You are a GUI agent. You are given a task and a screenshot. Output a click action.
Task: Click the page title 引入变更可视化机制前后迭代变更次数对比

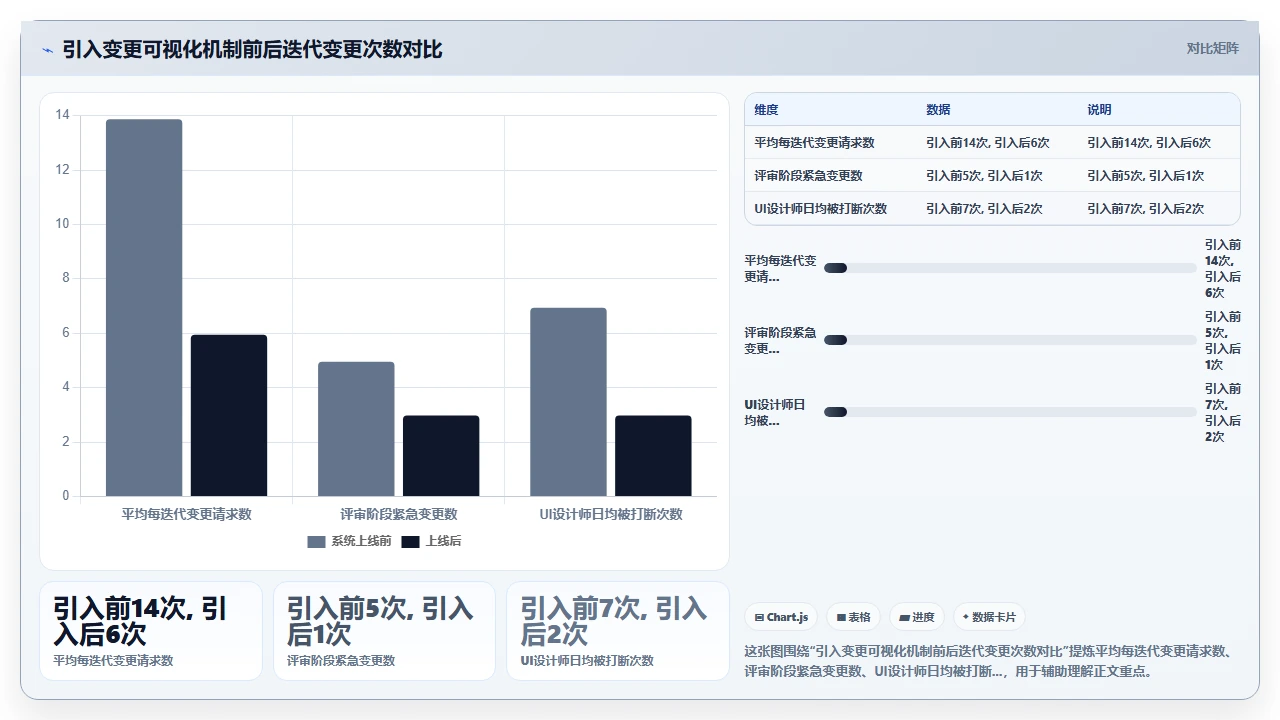pyautogui.click(x=252, y=49)
